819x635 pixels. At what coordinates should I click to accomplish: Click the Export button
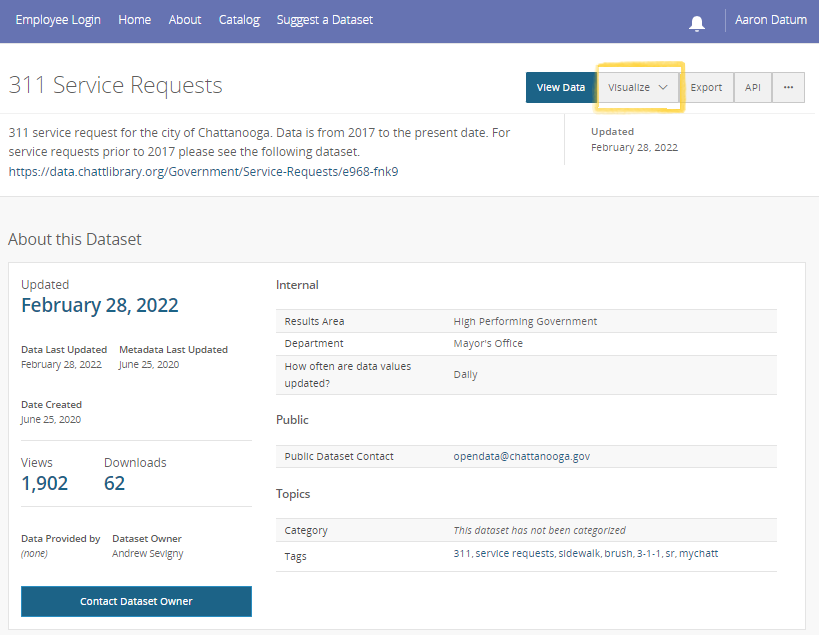706,87
